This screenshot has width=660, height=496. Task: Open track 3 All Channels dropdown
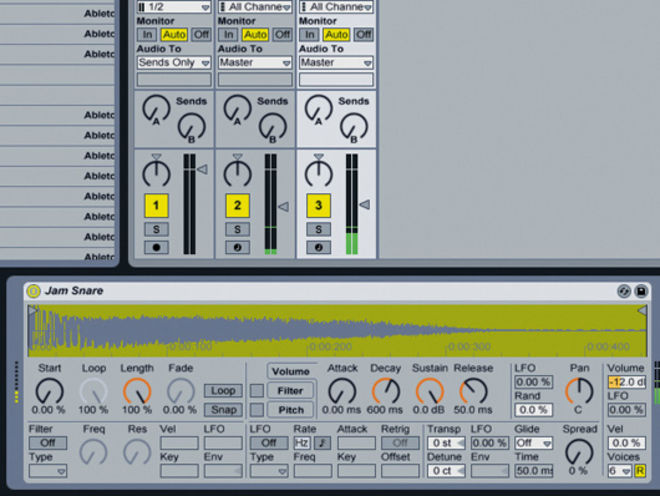pyautogui.click(x=336, y=7)
